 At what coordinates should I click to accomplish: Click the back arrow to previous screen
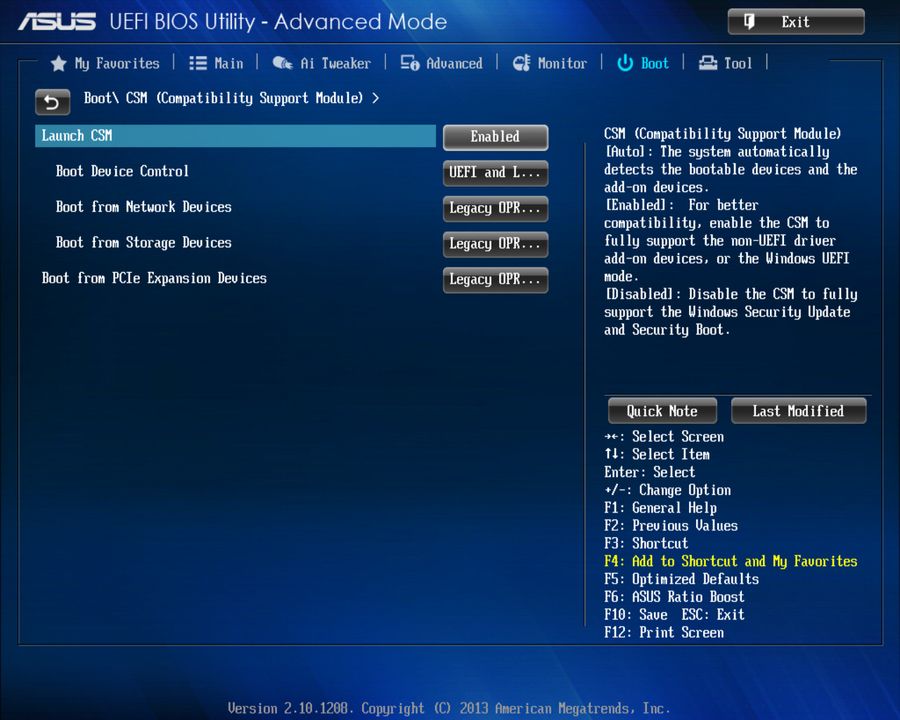(x=52, y=102)
